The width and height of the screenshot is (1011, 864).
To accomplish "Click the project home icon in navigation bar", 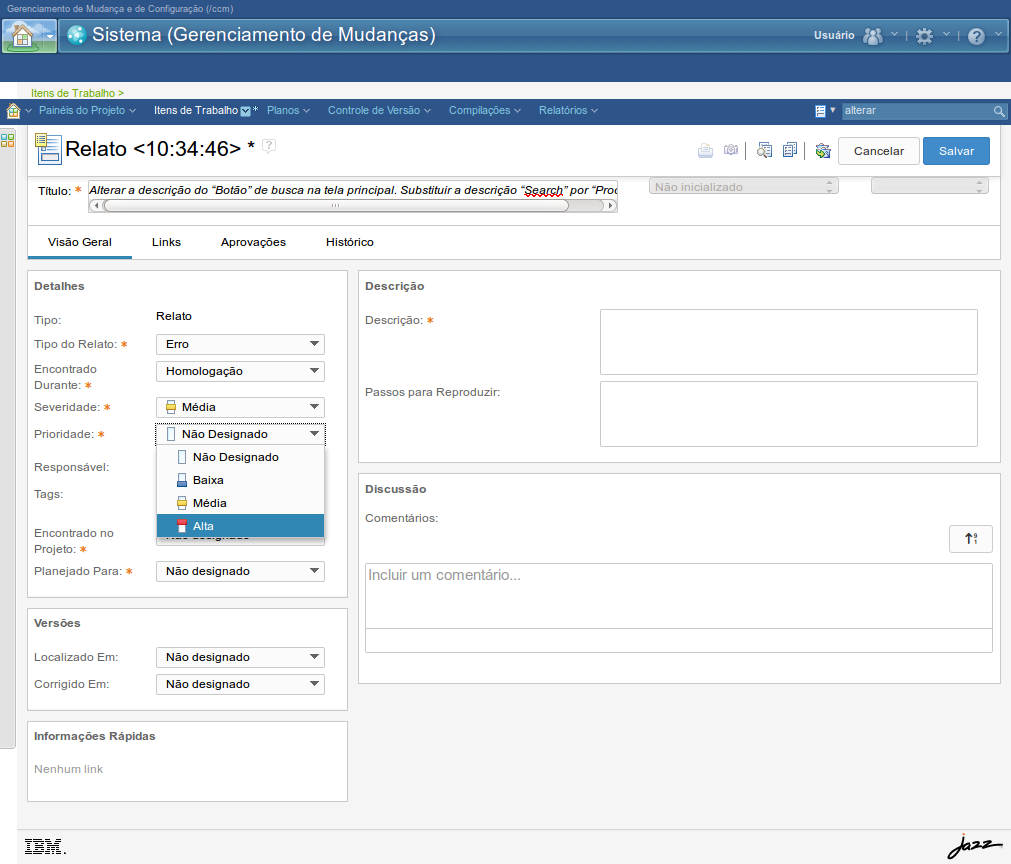I will [x=14, y=111].
